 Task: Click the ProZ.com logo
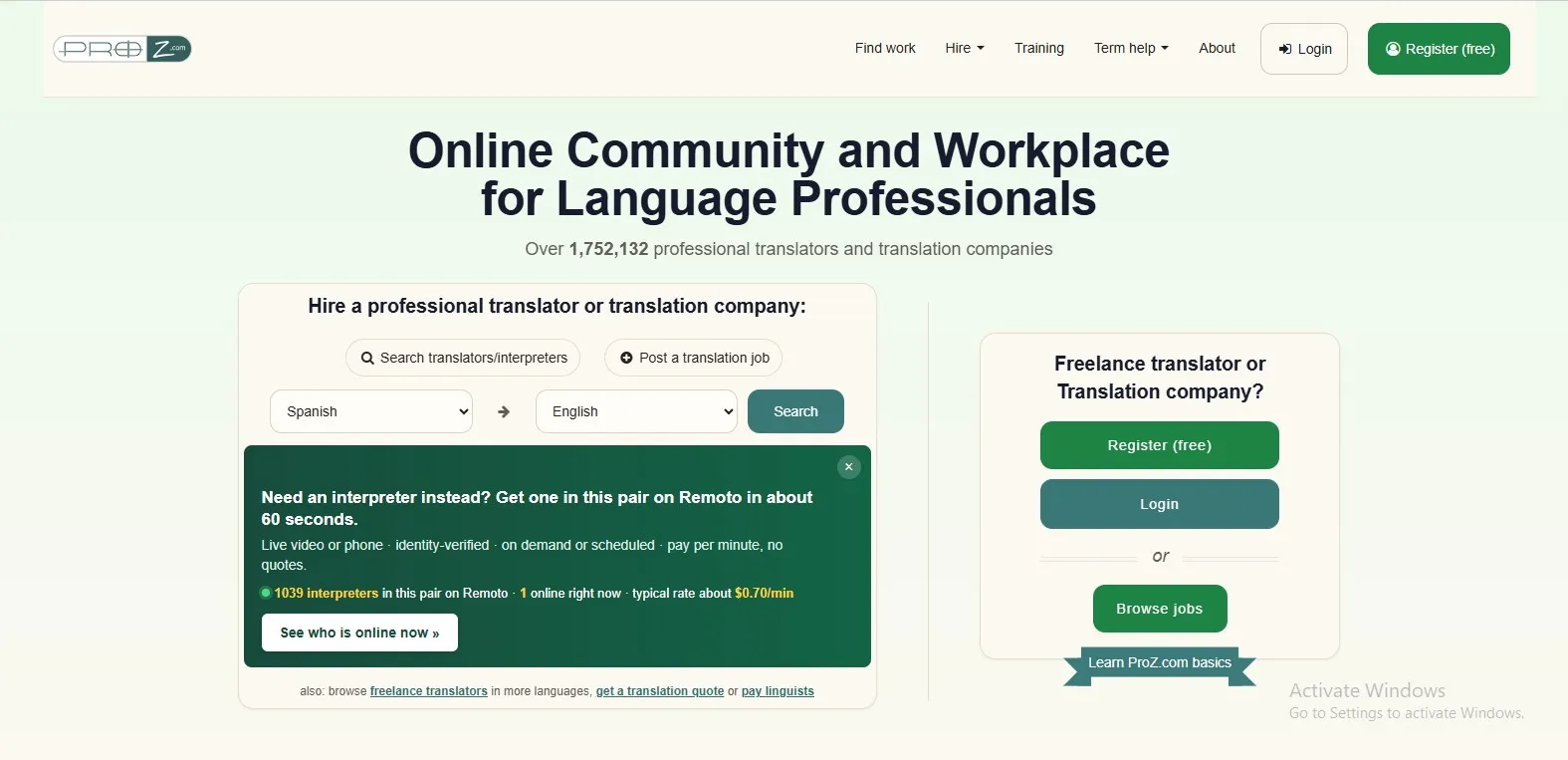click(122, 49)
